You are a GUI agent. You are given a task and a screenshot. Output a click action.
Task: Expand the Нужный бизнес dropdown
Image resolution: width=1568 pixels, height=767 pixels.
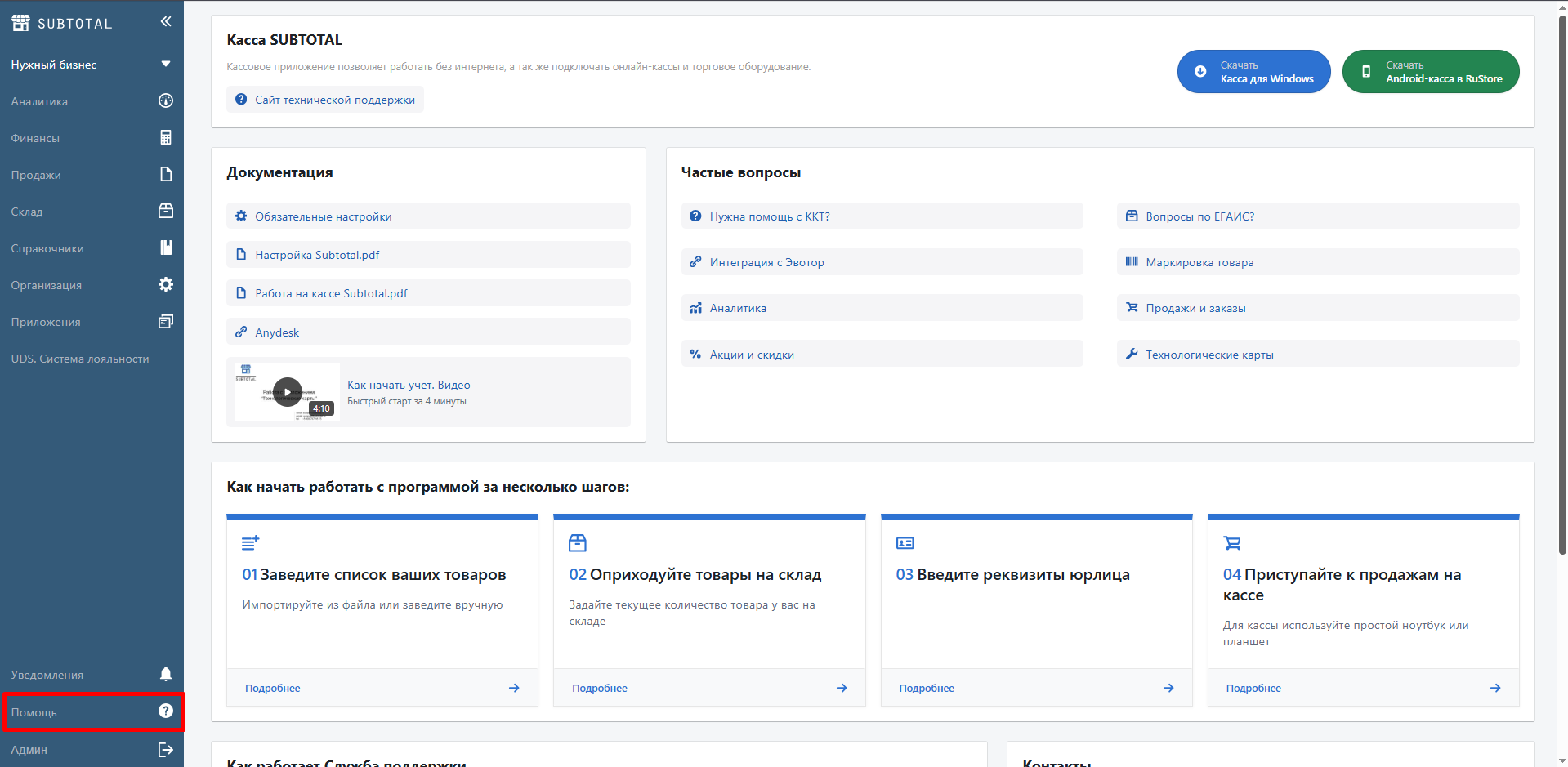click(x=166, y=65)
